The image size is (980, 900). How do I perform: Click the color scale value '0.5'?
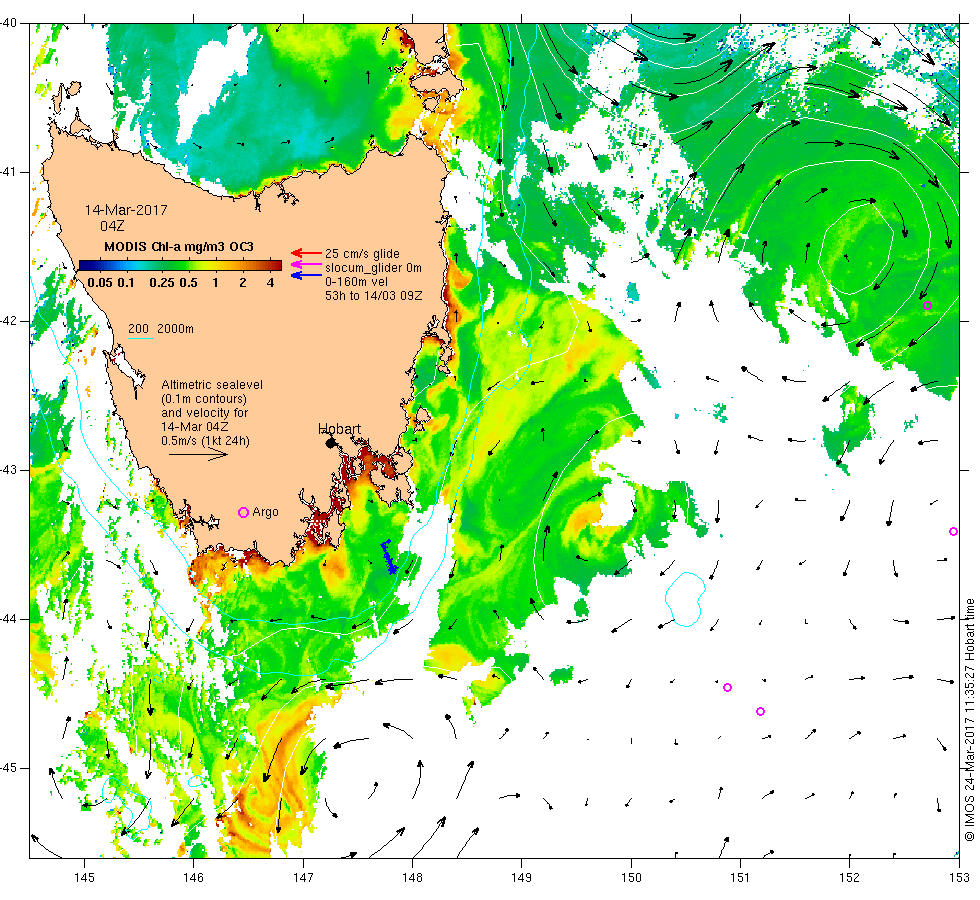pos(188,282)
